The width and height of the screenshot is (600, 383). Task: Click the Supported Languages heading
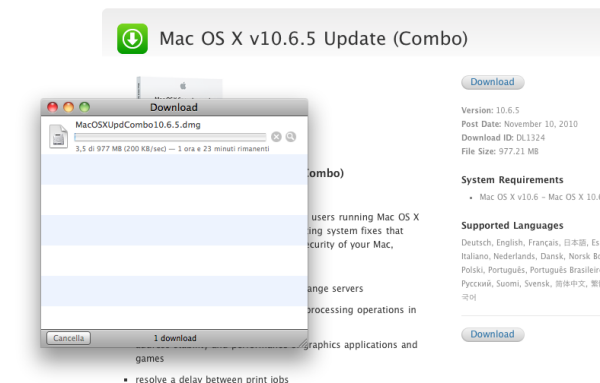tap(512, 226)
